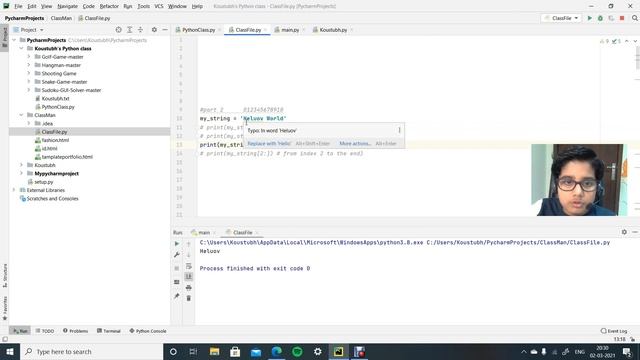Open the File menu
Viewport: 640px width, 360px height.
click(x=18, y=7)
